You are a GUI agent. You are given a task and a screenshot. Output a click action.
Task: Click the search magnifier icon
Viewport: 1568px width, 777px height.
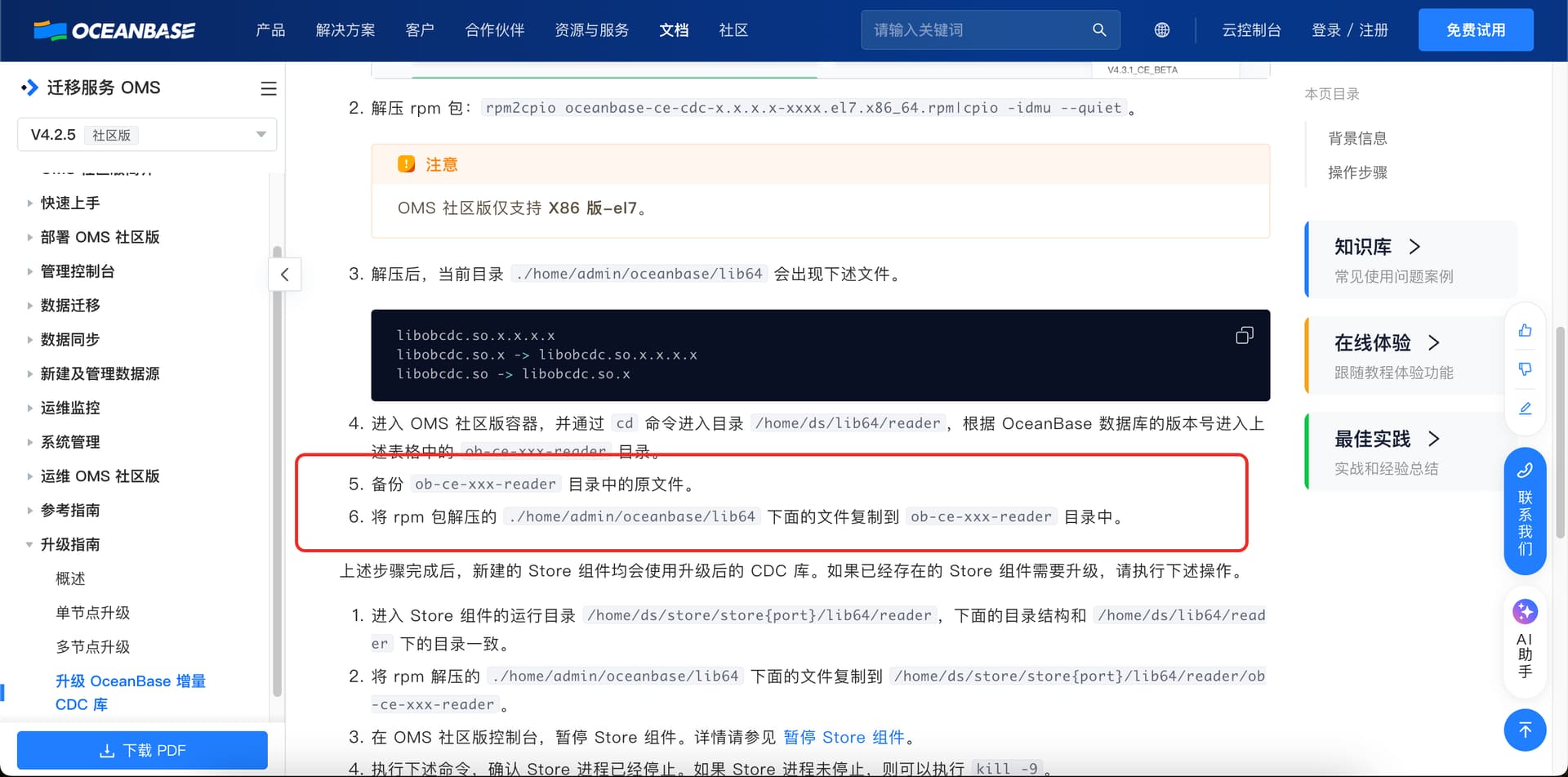pos(1099,29)
